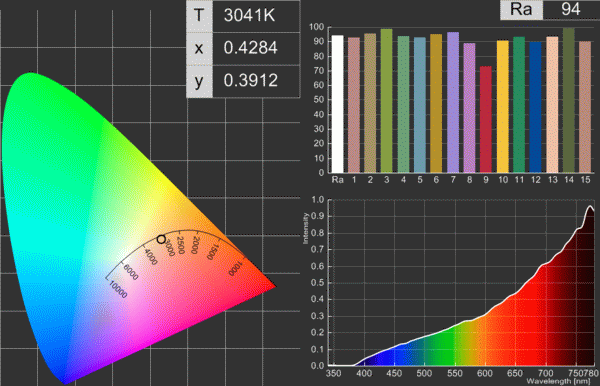Click the y label cell
The image size is (600, 386).
click(199, 81)
